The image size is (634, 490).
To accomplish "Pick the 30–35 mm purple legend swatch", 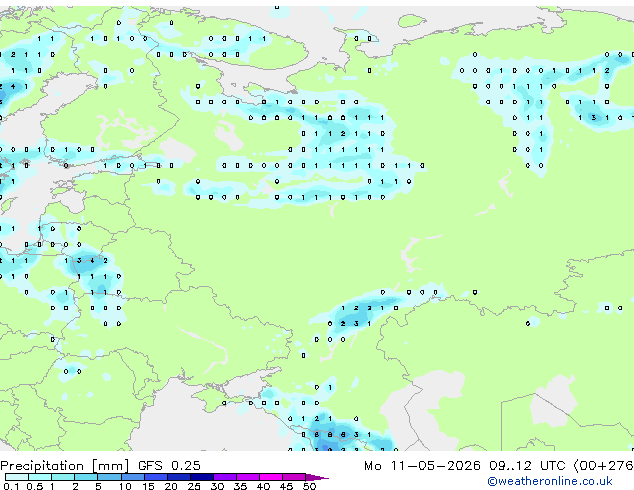I will (225, 477).
